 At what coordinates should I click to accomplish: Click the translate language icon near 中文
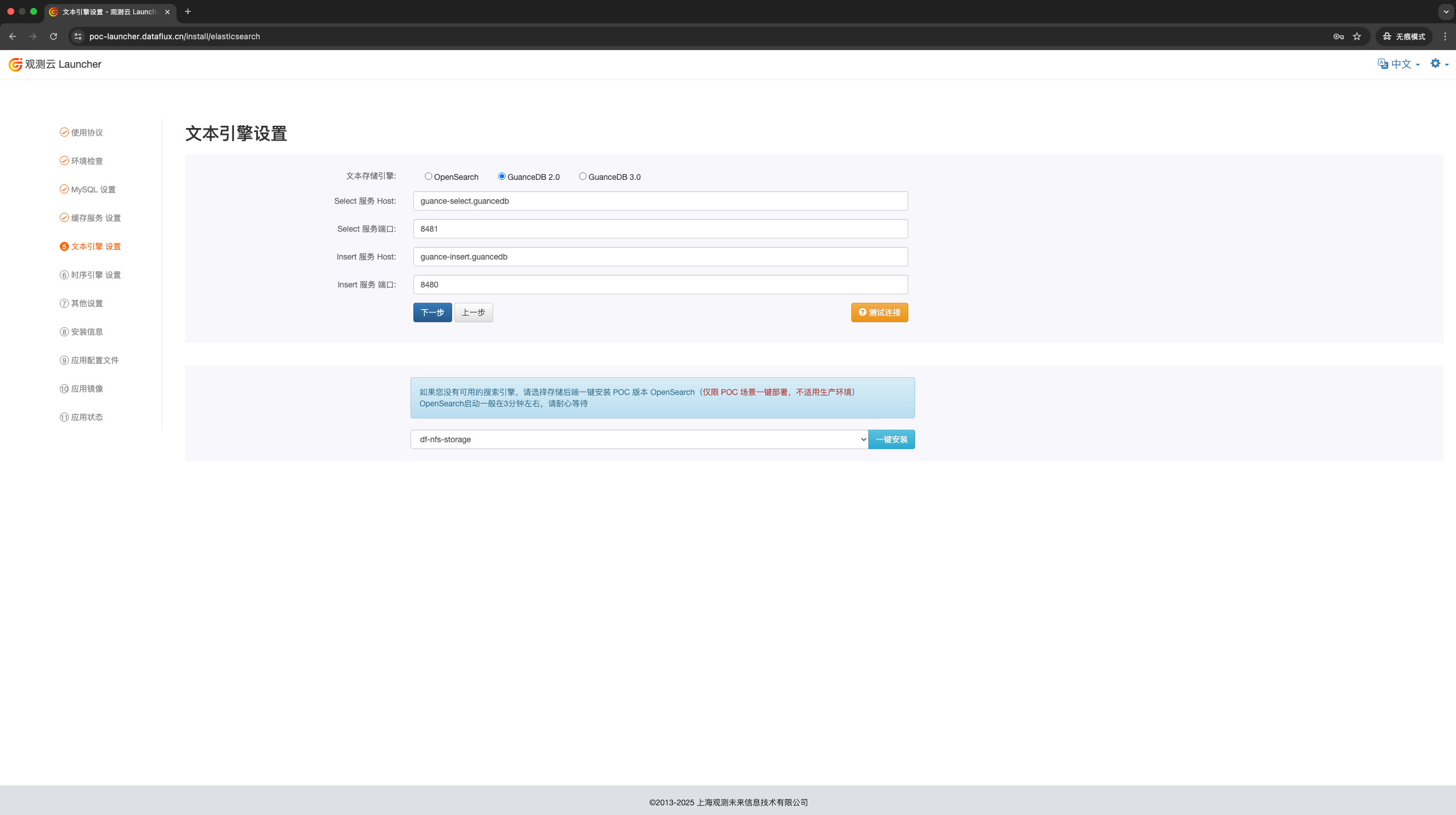pyautogui.click(x=1383, y=63)
